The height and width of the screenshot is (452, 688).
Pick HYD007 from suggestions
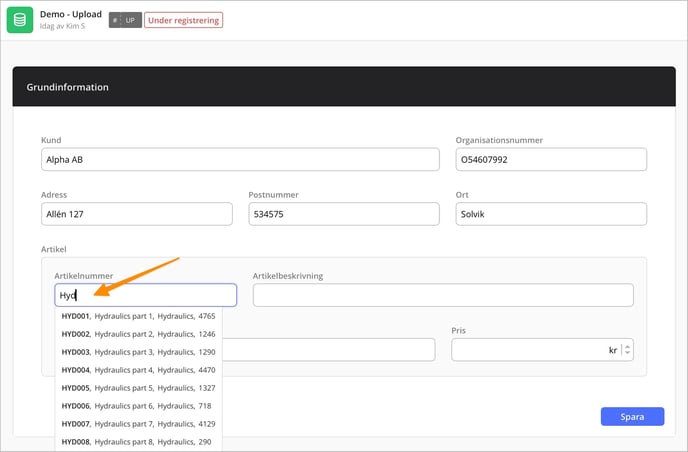[139, 424]
